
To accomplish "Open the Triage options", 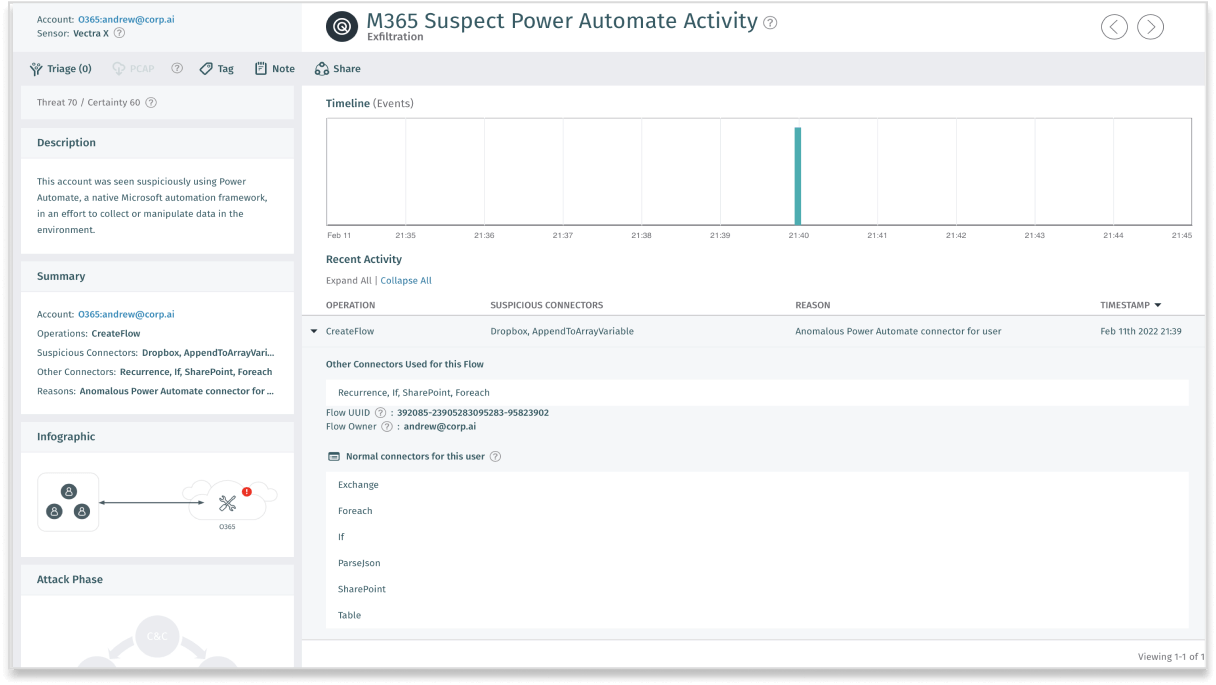I will pyautogui.click(x=60, y=68).
